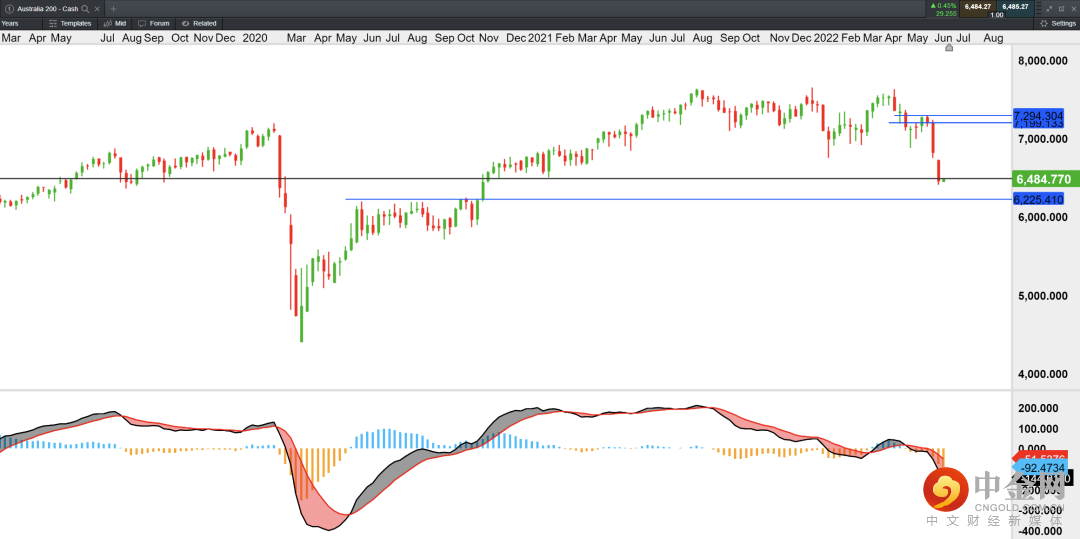The image size is (1080, 539).
Task: Click the Templates sliders icon
Action: point(52,23)
